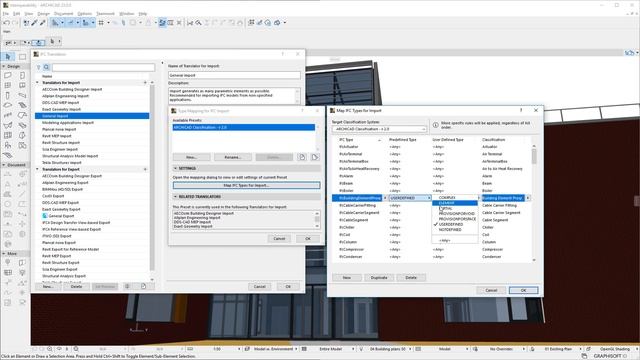The width and height of the screenshot is (640, 360).
Task: Click the Redo icon in the main toolbar
Action: [x=15, y=23]
